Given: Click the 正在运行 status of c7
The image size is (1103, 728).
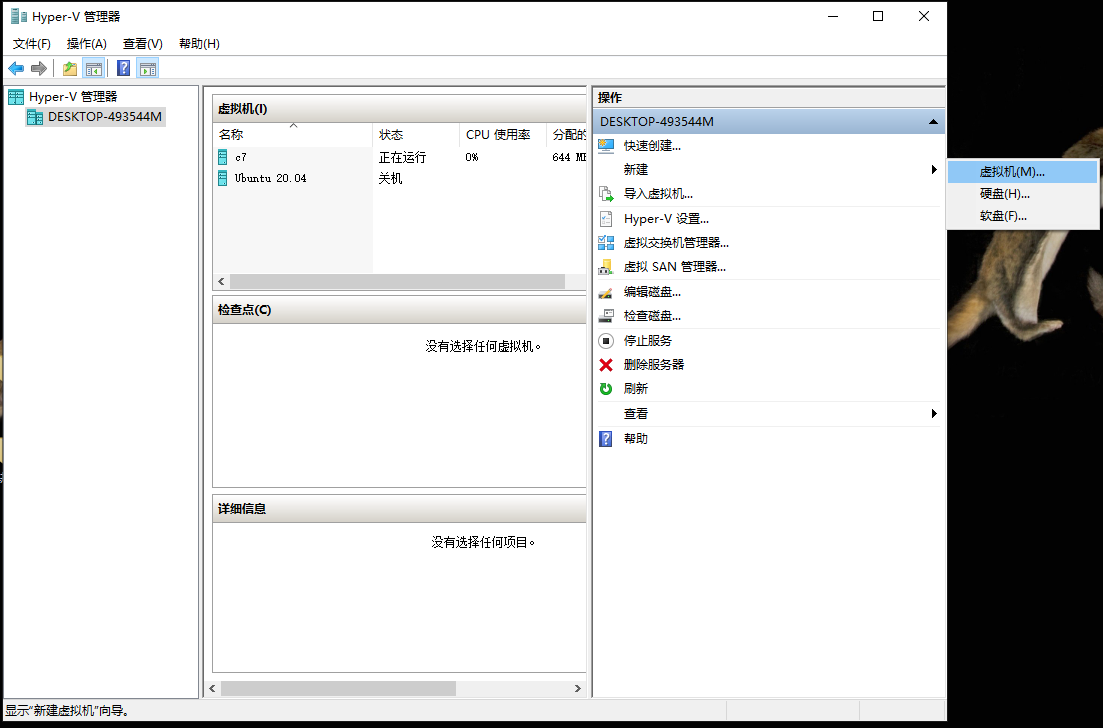Looking at the screenshot, I should point(402,158).
